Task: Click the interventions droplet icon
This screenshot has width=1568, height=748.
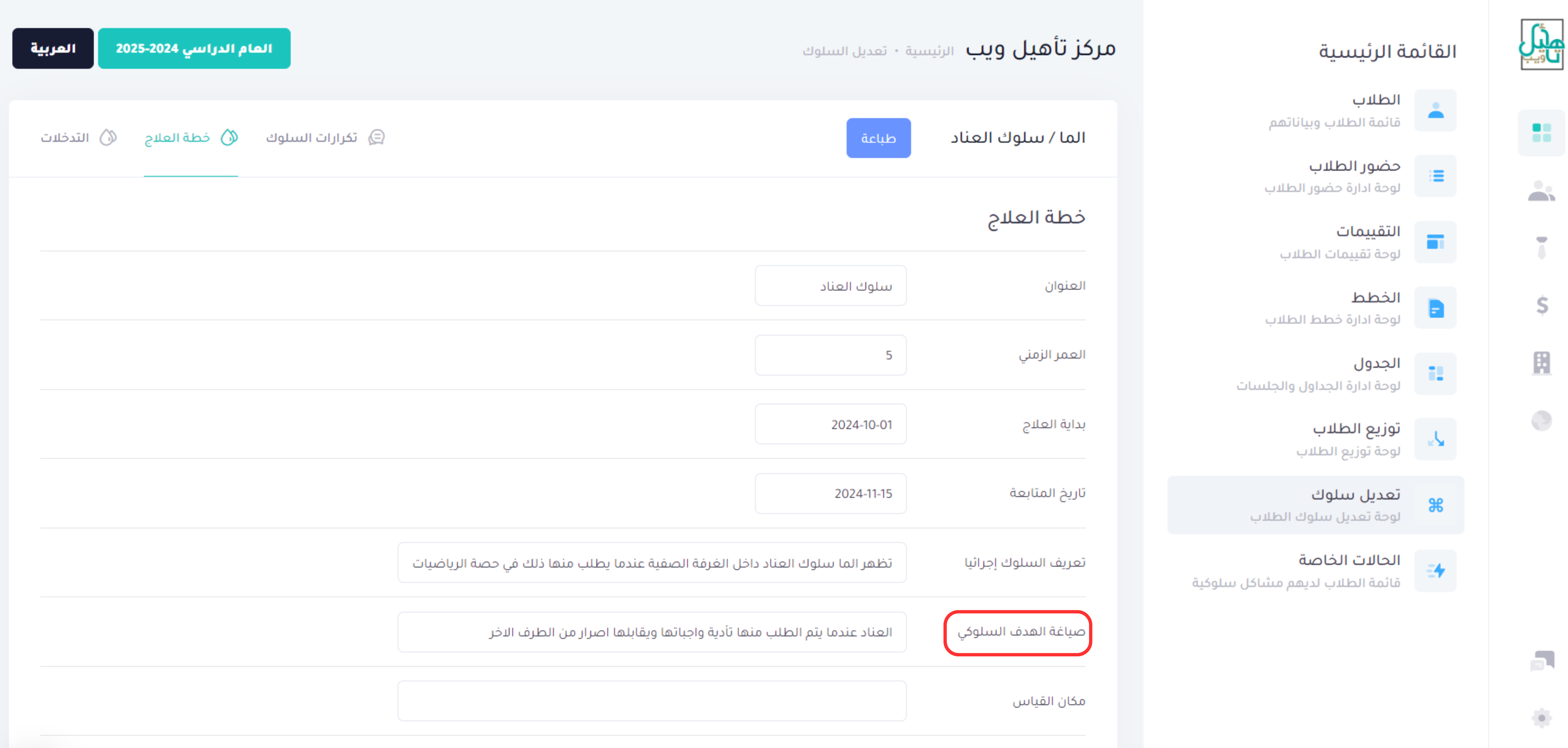Action: 108,137
